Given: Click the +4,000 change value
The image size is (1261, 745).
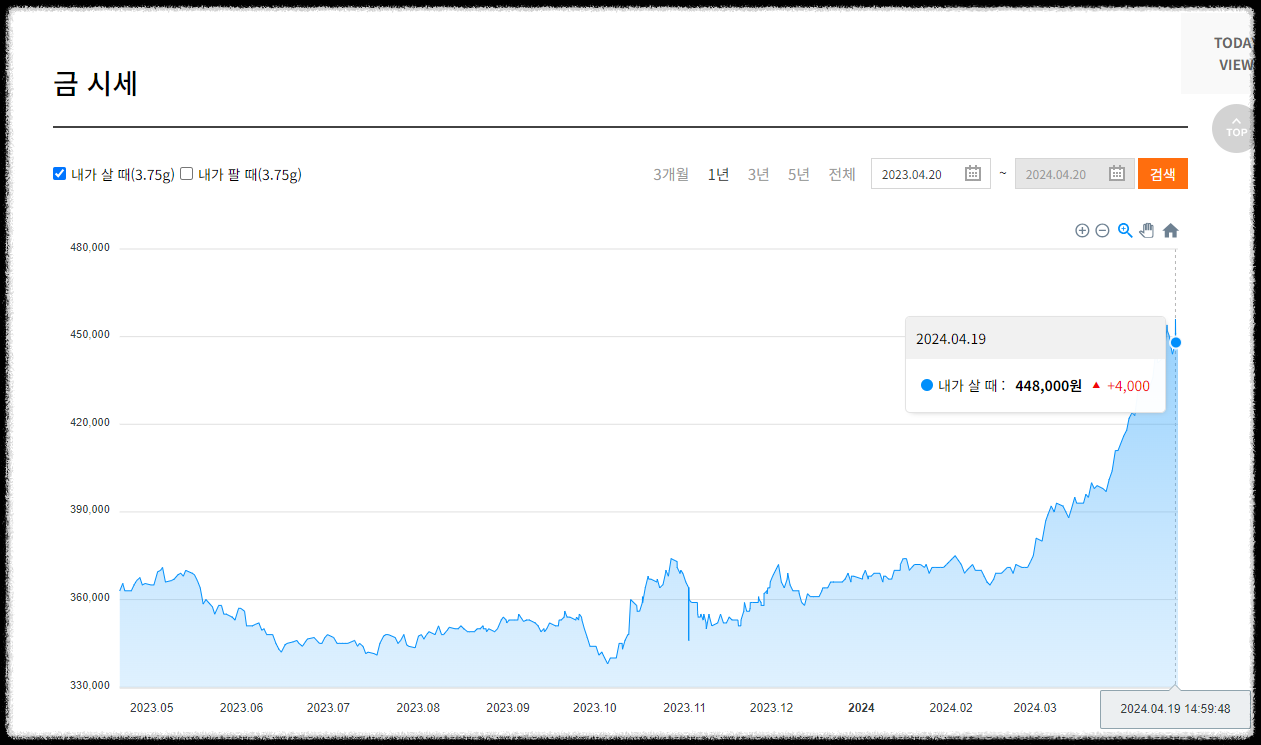Looking at the screenshot, I should 1128,386.
